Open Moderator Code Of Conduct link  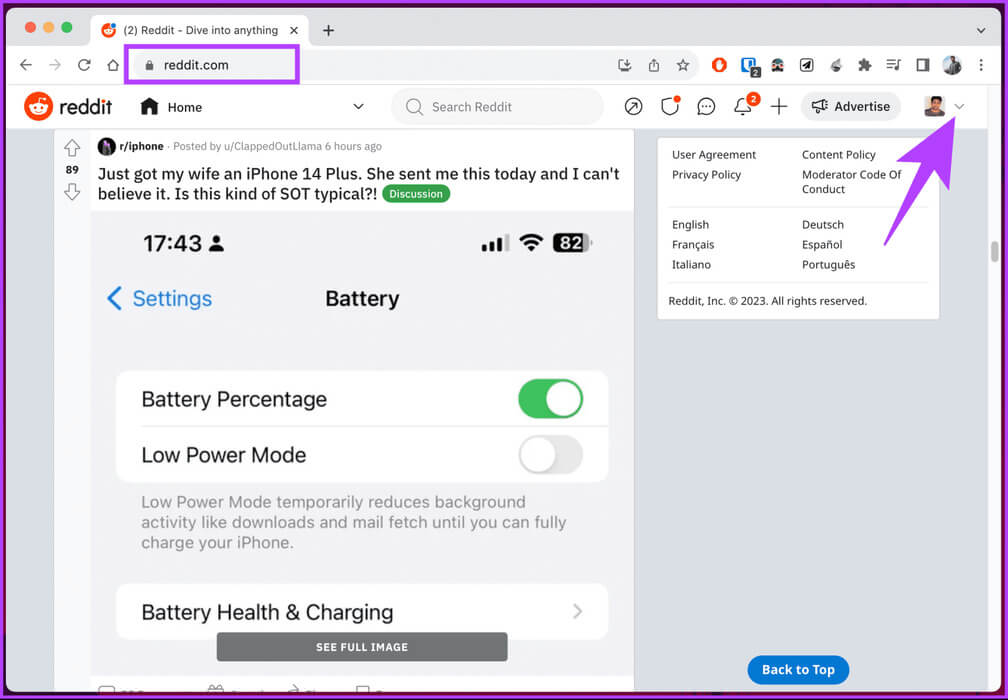(852, 182)
